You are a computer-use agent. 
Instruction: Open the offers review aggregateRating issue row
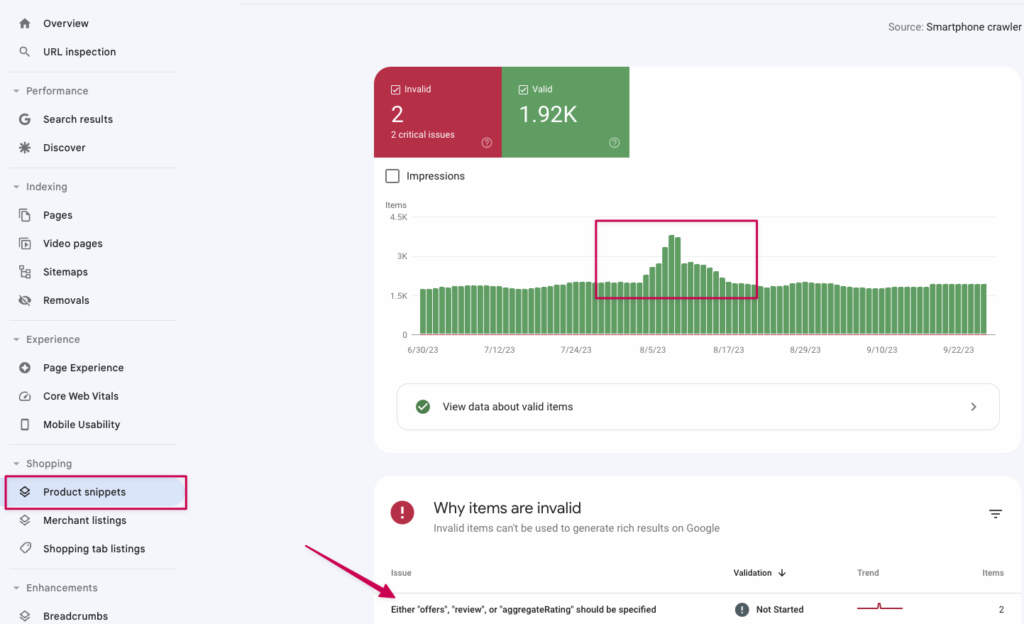coord(524,609)
